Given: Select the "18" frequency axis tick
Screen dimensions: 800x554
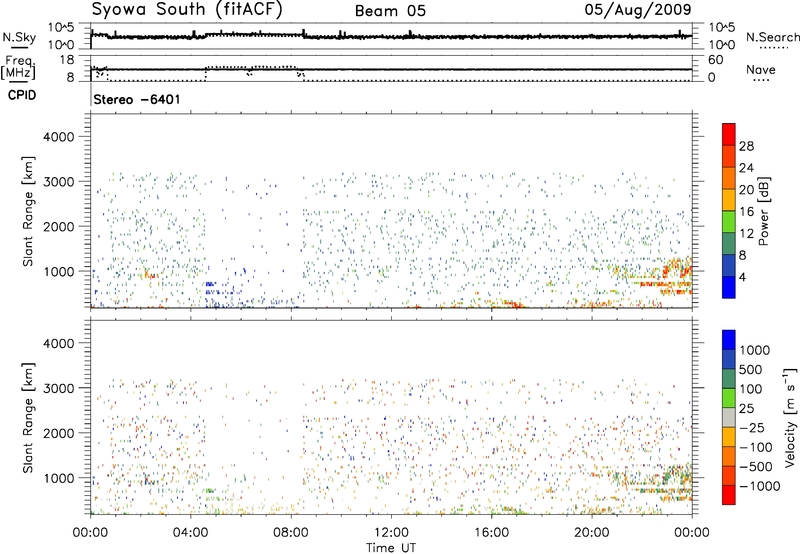Looking at the screenshot, I should 67,60.
